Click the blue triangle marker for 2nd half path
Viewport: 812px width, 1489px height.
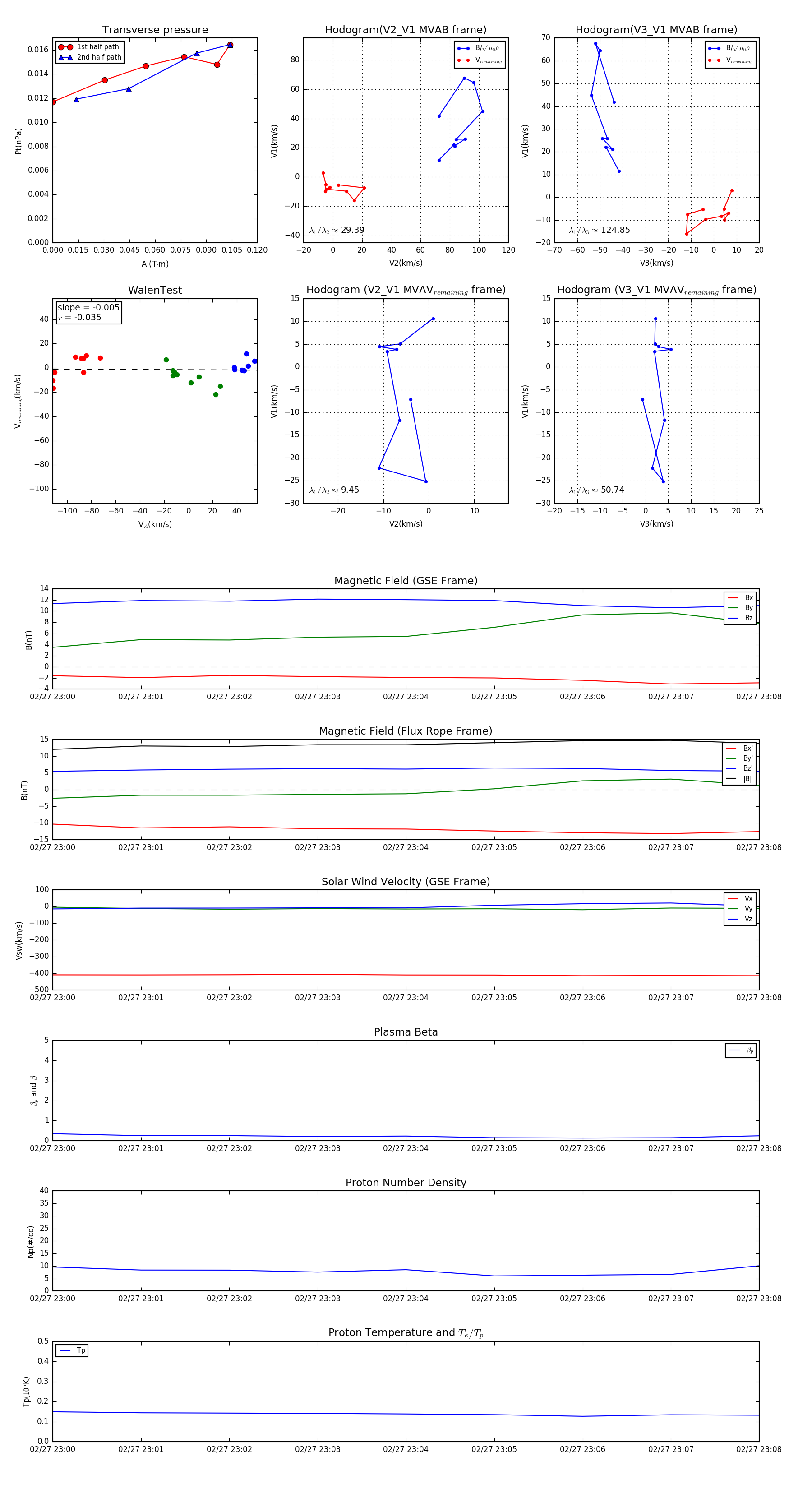[x=65, y=57]
